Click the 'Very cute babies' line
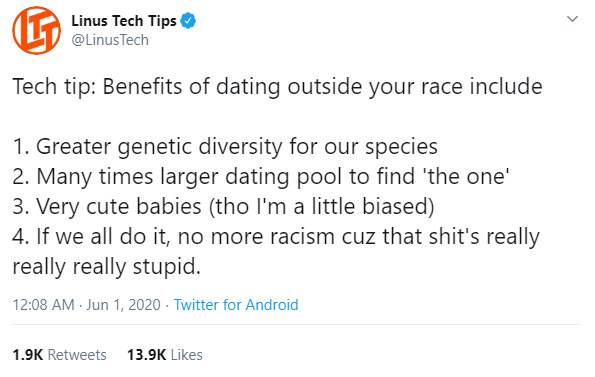 tap(223, 207)
